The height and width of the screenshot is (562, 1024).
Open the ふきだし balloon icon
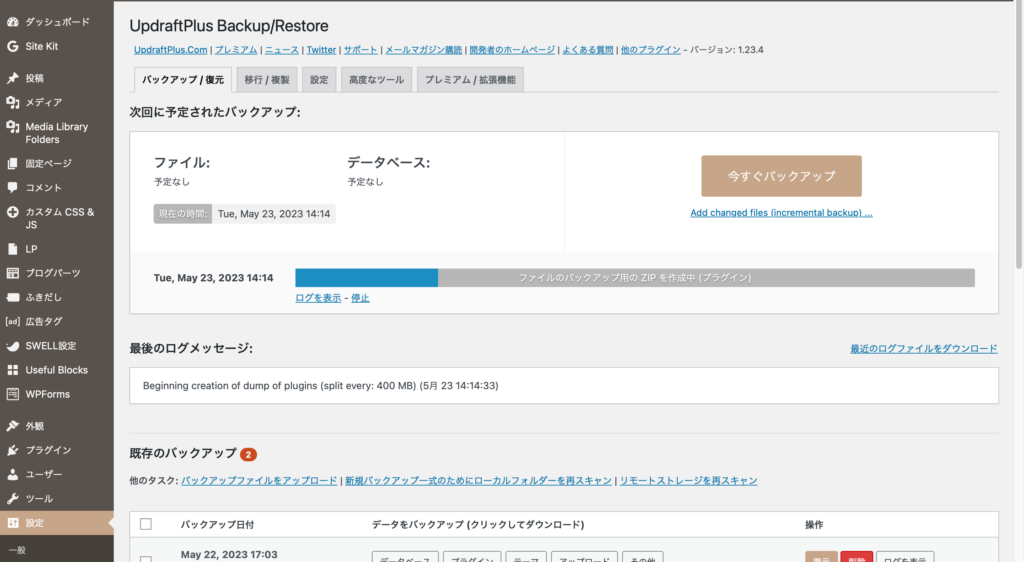12,297
